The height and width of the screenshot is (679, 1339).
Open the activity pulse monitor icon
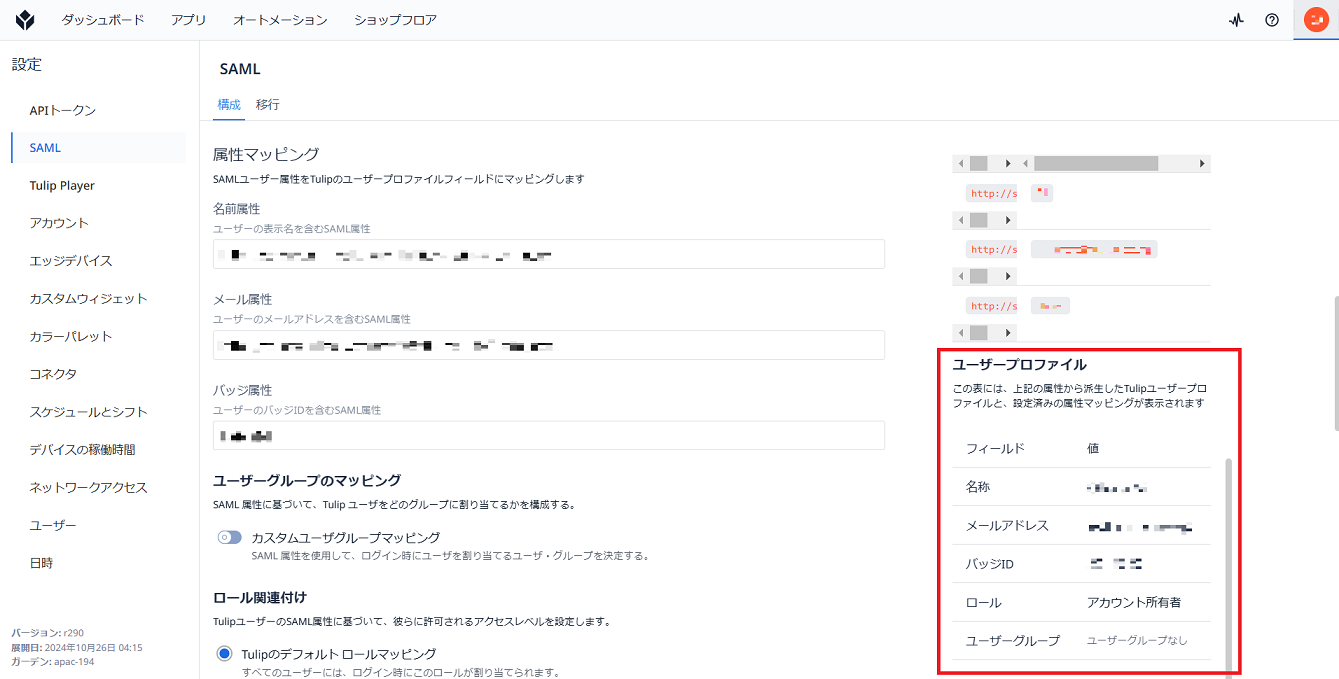coord(1237,20)
